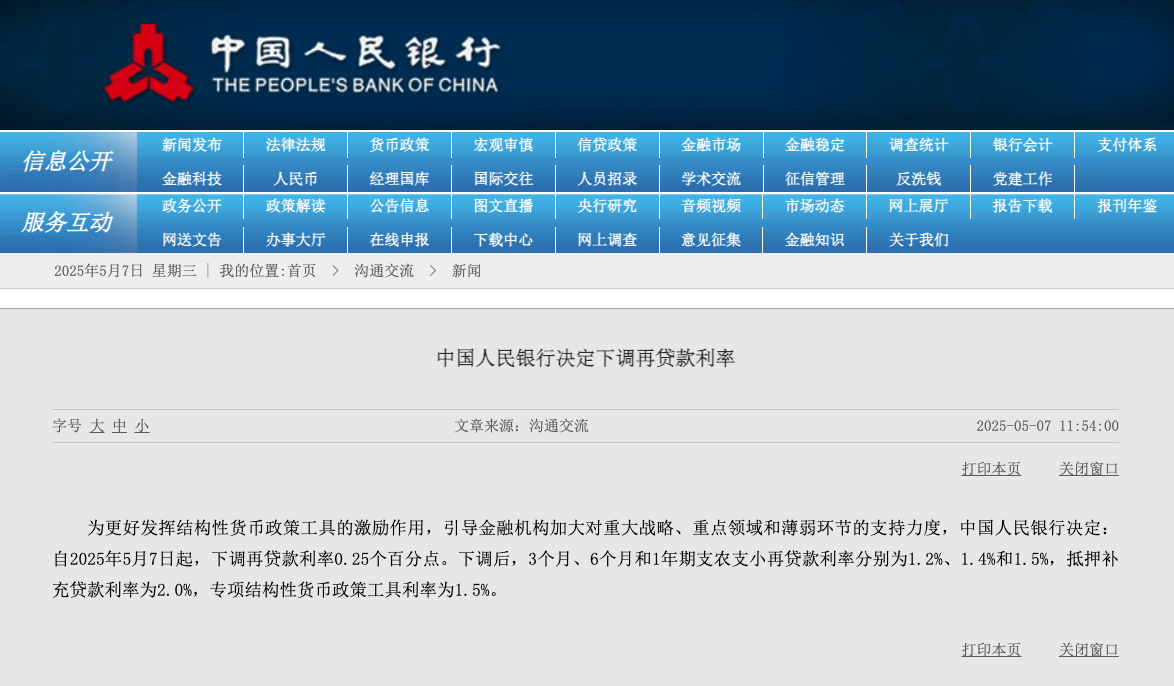Click top 打印本页 print link
The width and height of the screenshot is (1174, 686).
[x=991, y=469]
